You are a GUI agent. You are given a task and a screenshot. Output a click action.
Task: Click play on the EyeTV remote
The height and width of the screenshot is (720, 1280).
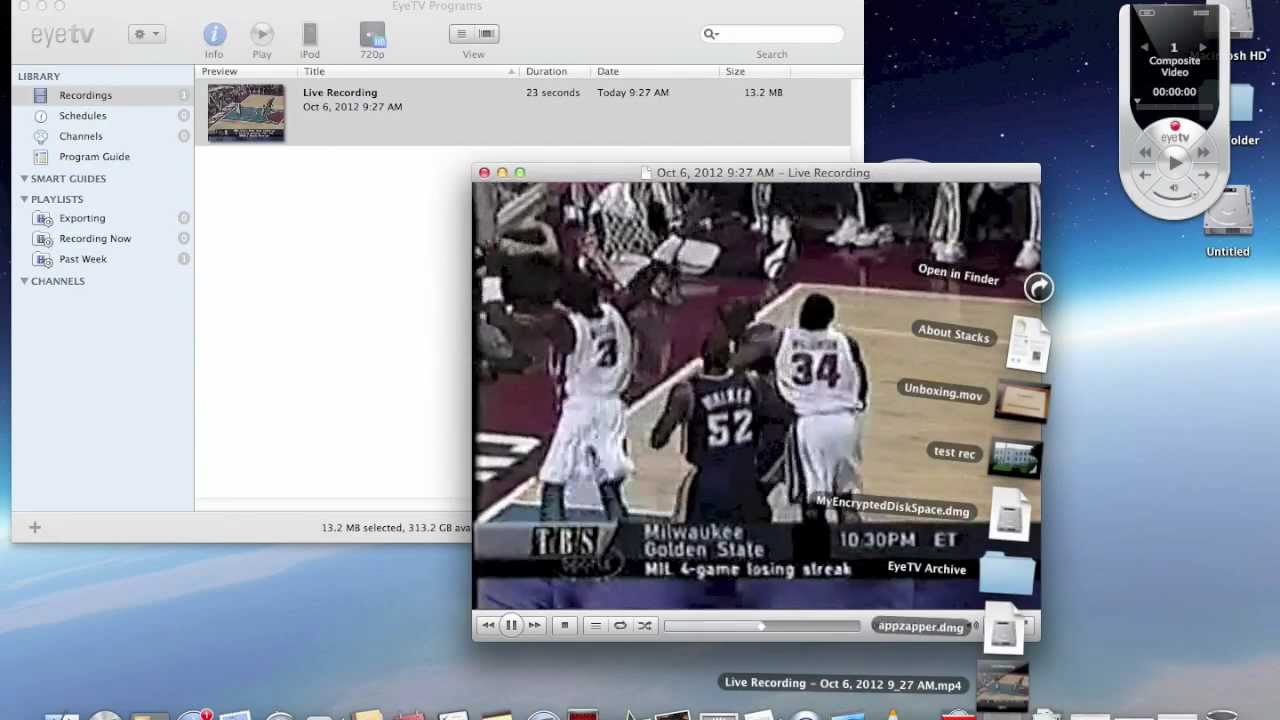tap(1175, 162)
